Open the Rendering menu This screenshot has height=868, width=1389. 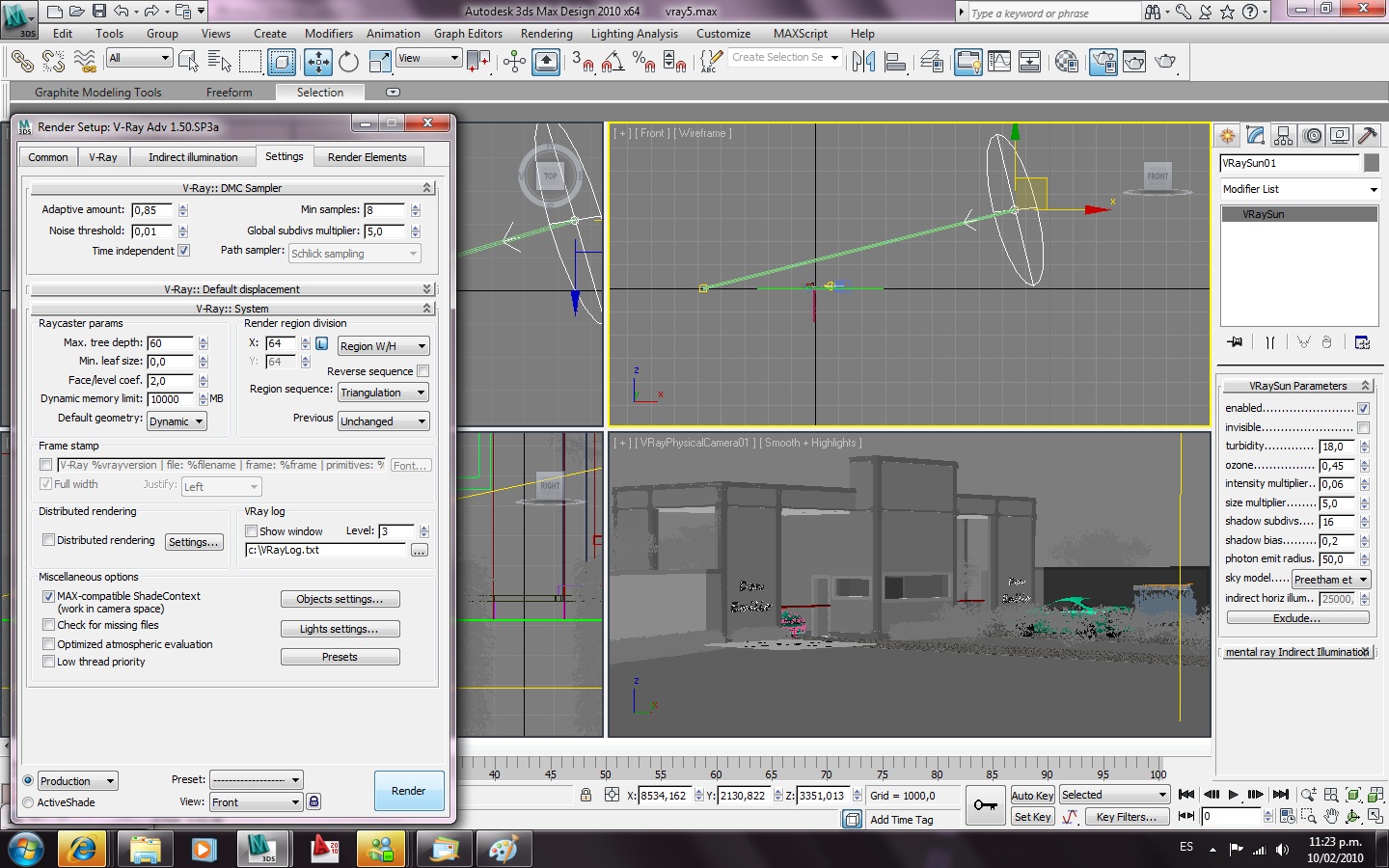[546, 34]
